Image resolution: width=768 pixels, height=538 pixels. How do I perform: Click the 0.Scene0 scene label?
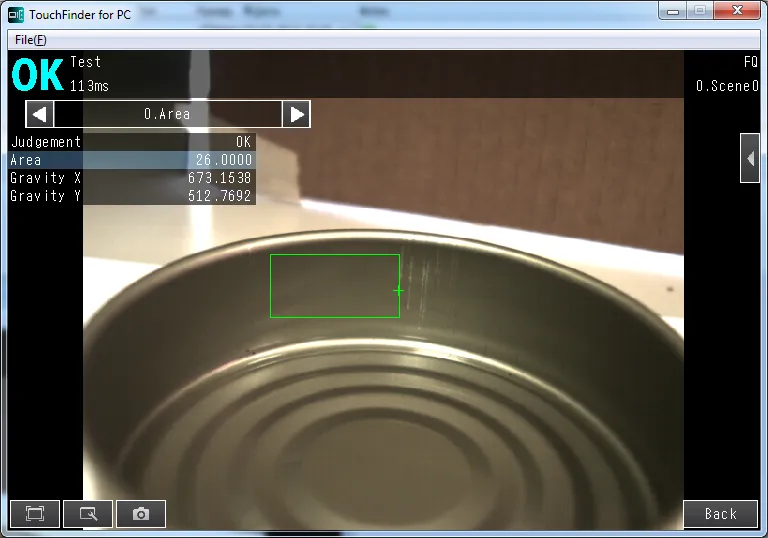click(726, 86)
